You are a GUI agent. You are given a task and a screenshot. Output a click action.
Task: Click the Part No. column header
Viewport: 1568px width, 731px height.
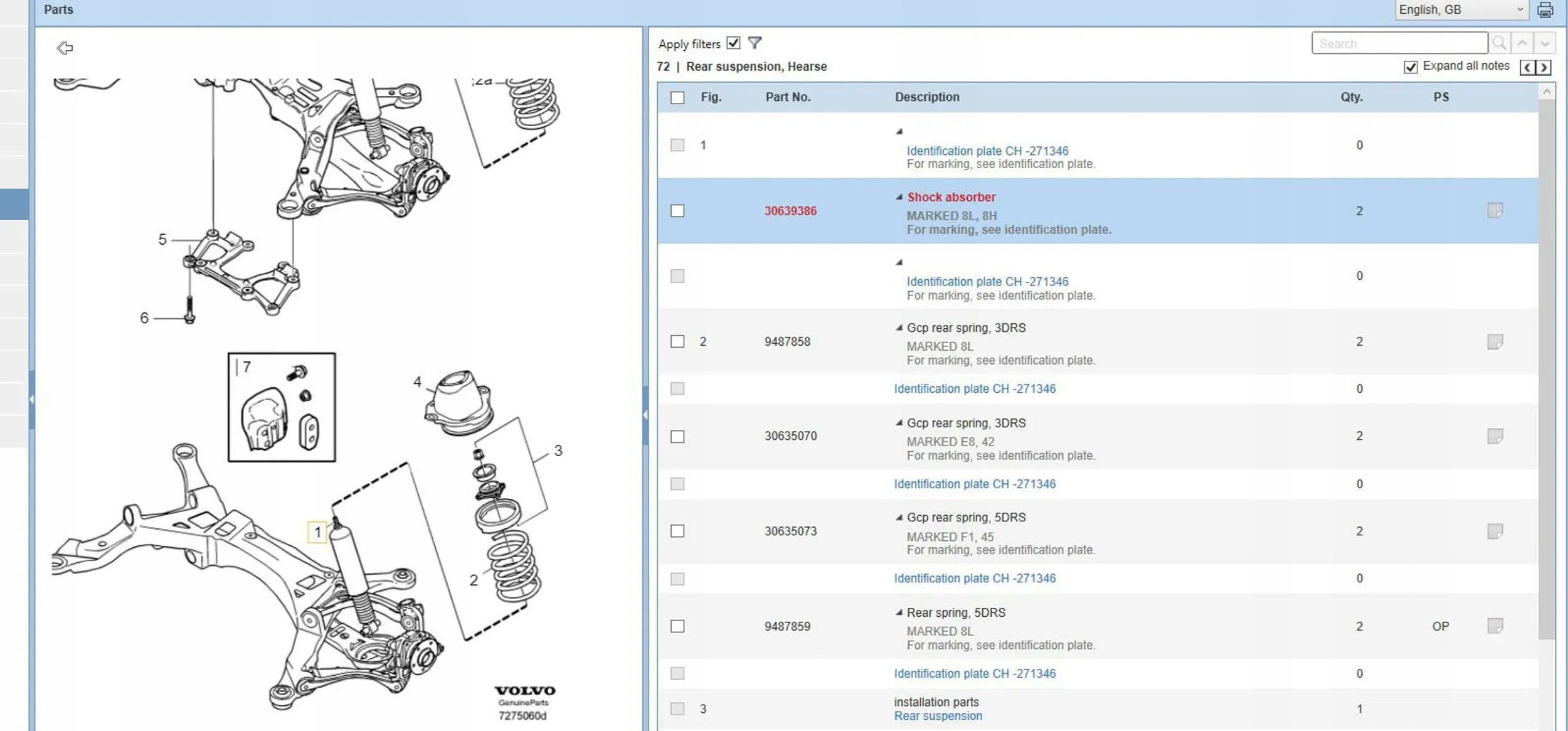[788, 97]
